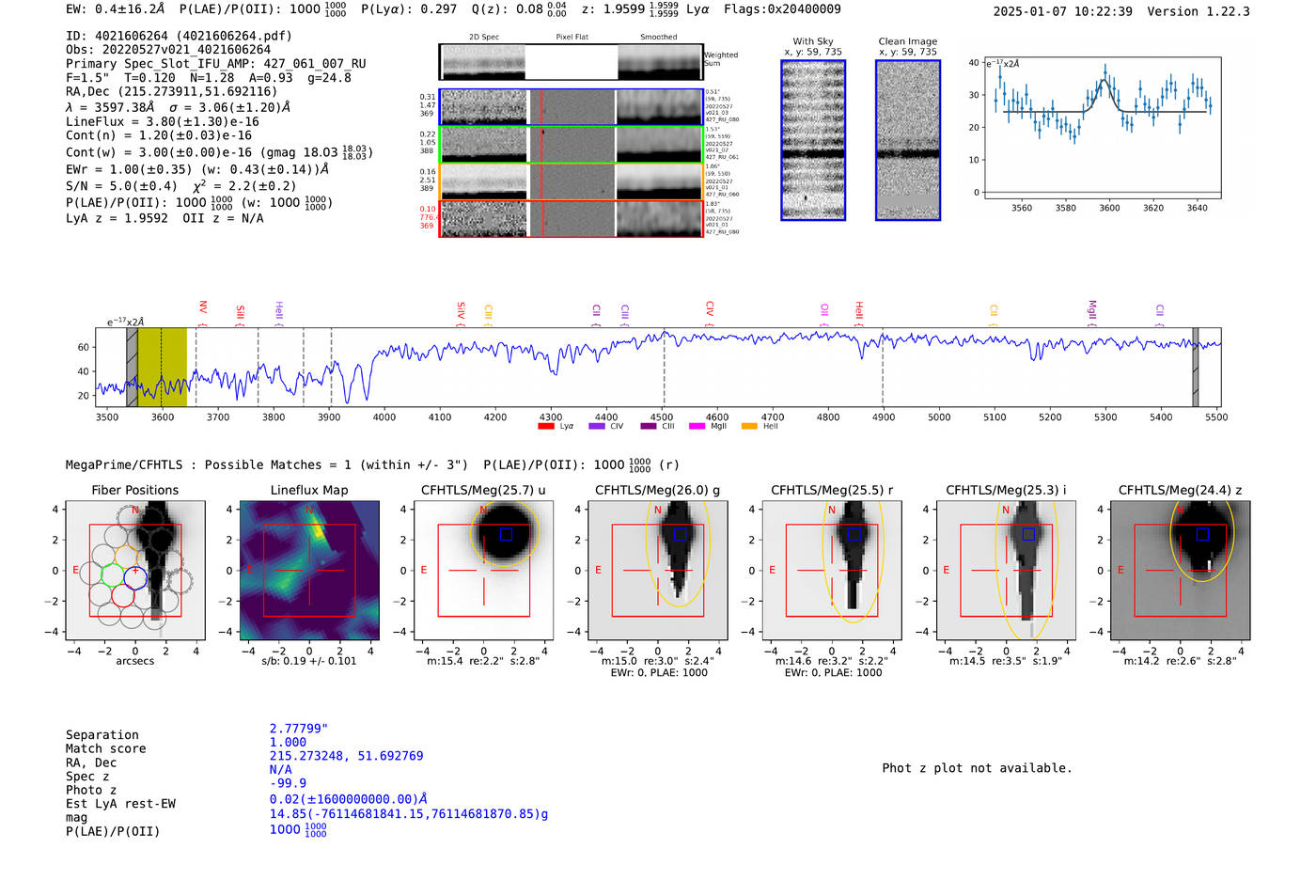Click the SiII line marker above spectrum

[241, 312]
